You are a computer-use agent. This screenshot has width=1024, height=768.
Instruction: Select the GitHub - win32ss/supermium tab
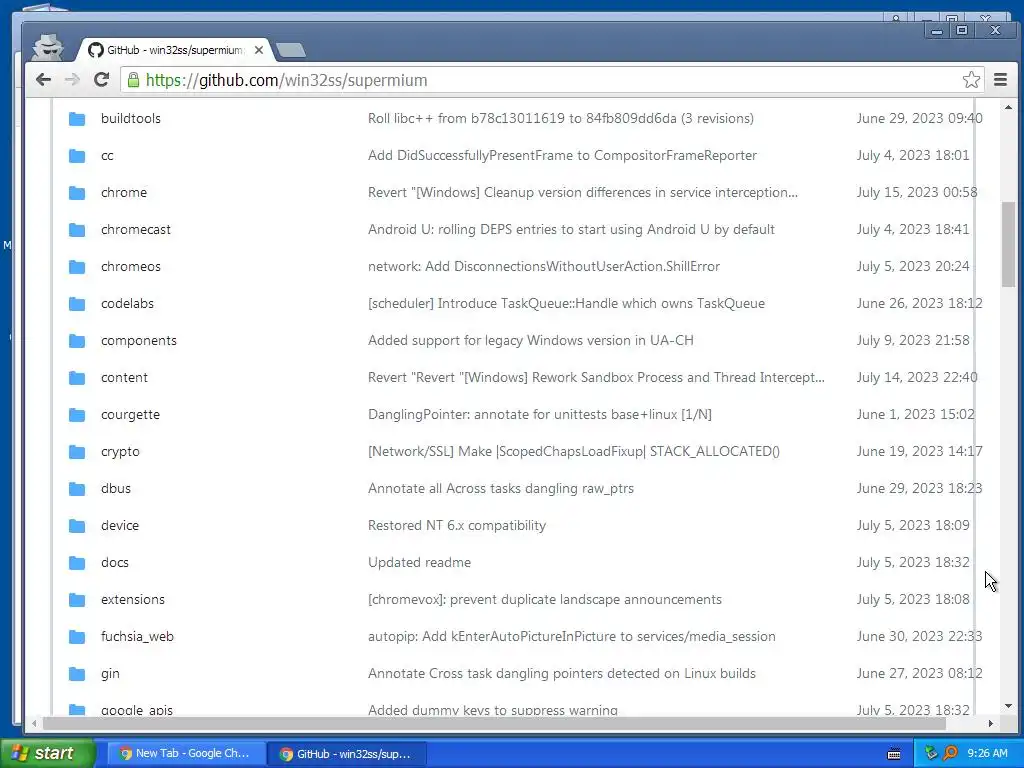pyautogui.click(x=175, y=50)
